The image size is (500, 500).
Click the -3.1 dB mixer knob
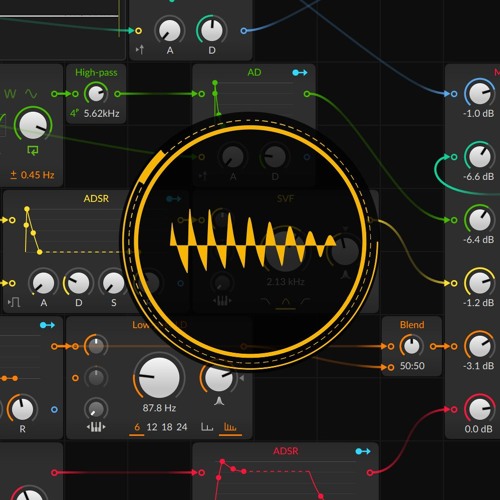480,346
